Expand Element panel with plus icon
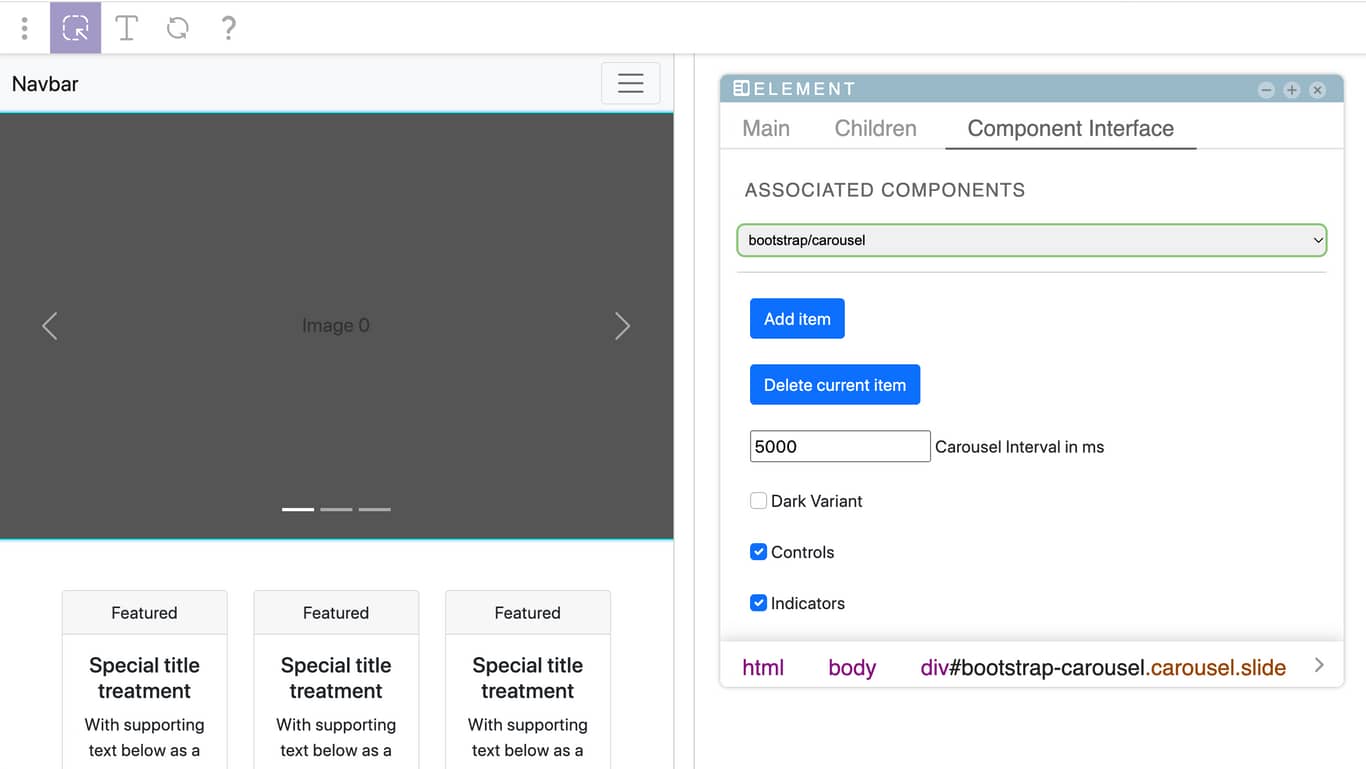Screen dimensions: 1366x769 tap(1292, 90)
